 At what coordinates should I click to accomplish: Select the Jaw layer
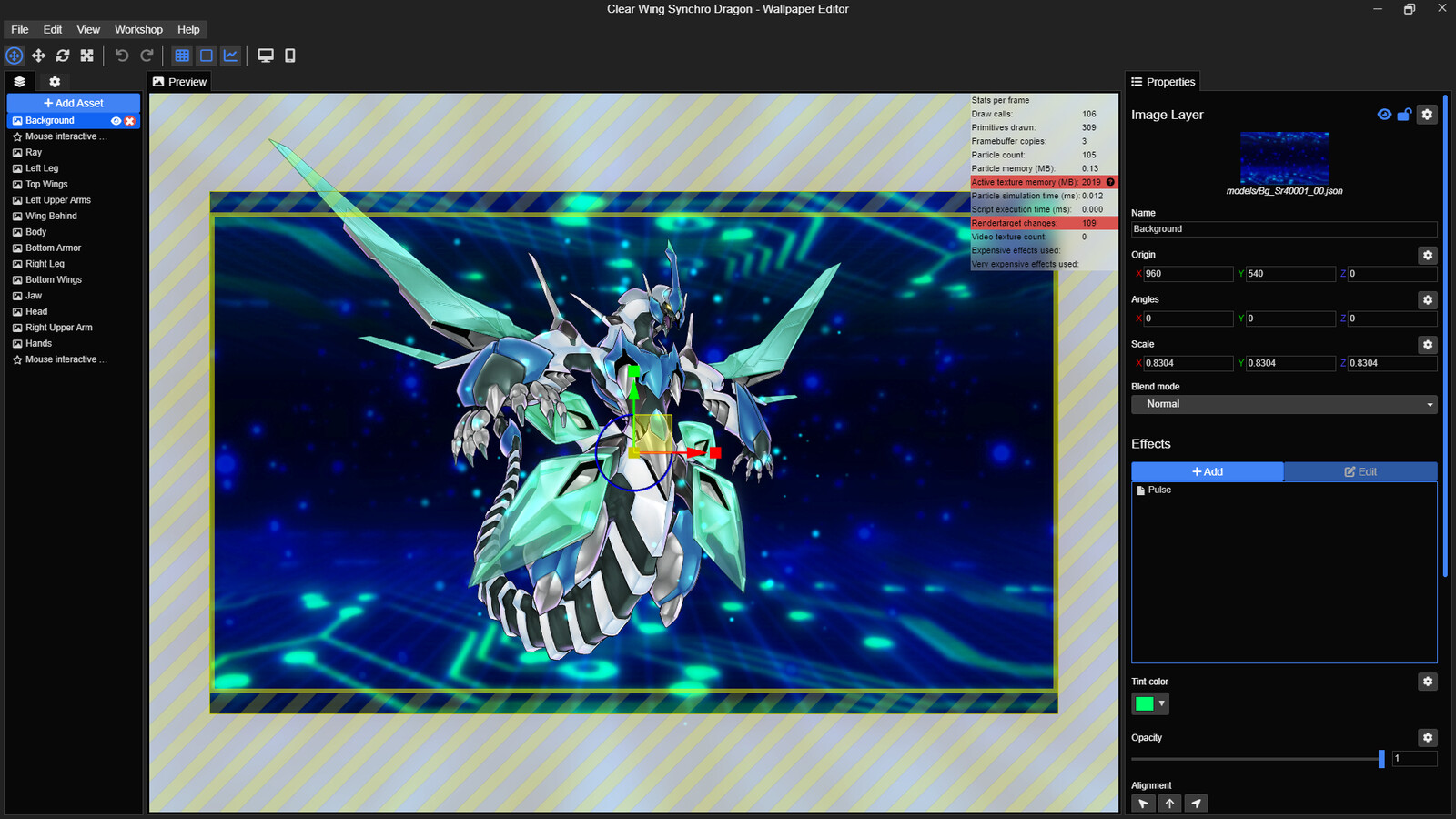[x=73, y=296]
